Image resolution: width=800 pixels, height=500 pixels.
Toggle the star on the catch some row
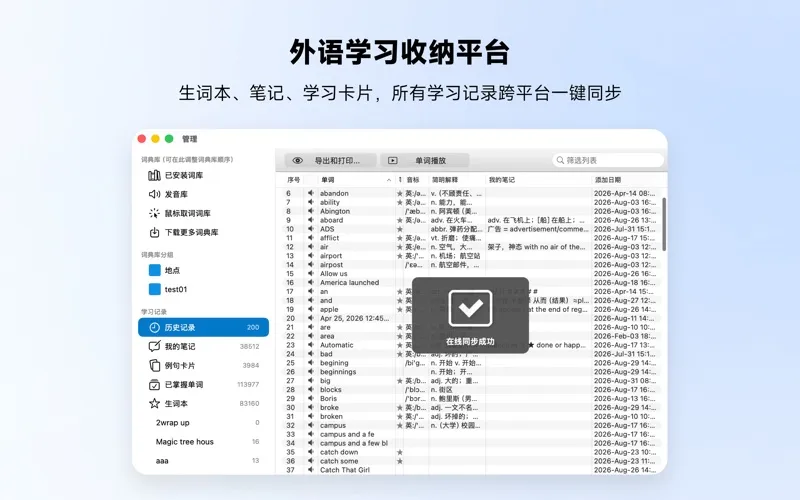pos(400,461)
